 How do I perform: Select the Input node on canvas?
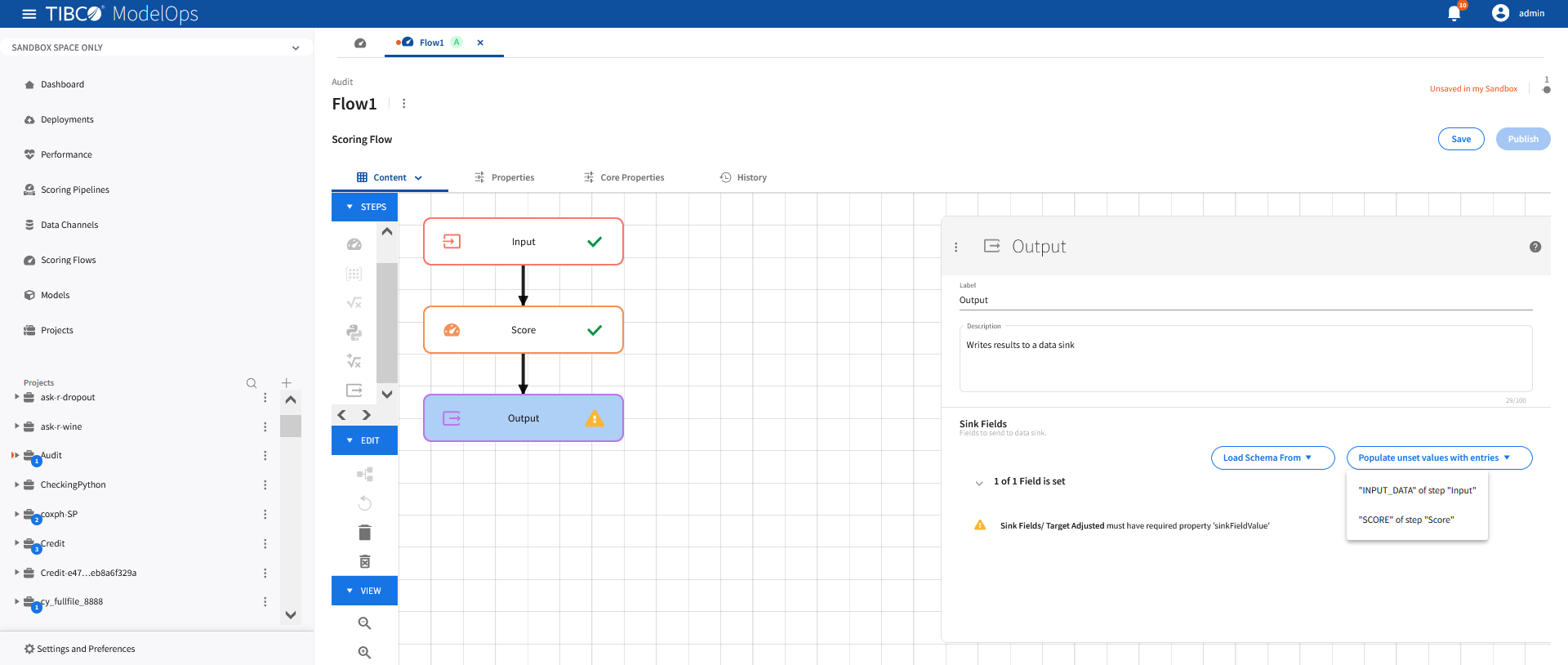tap(523, 242)
